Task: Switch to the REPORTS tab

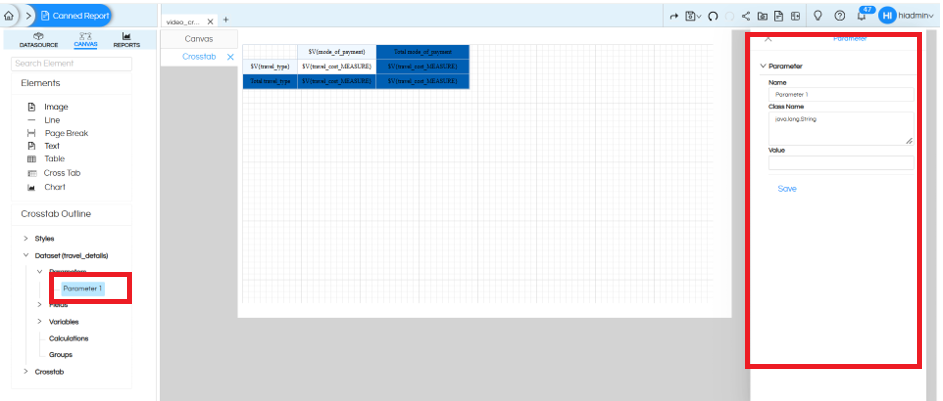Action: click(x=126, y=40)
